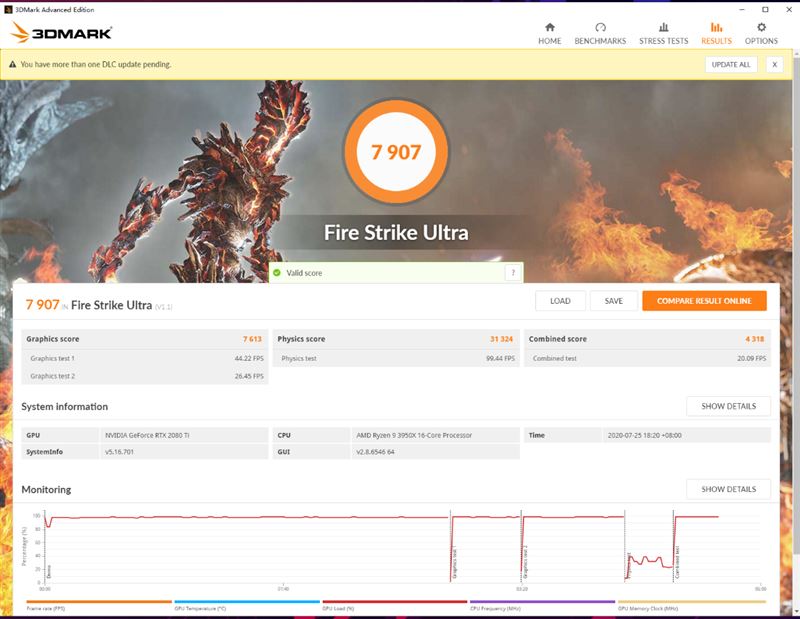
Task: Click the System information heading
Action: pyautogui.click(x=64, y=407)
